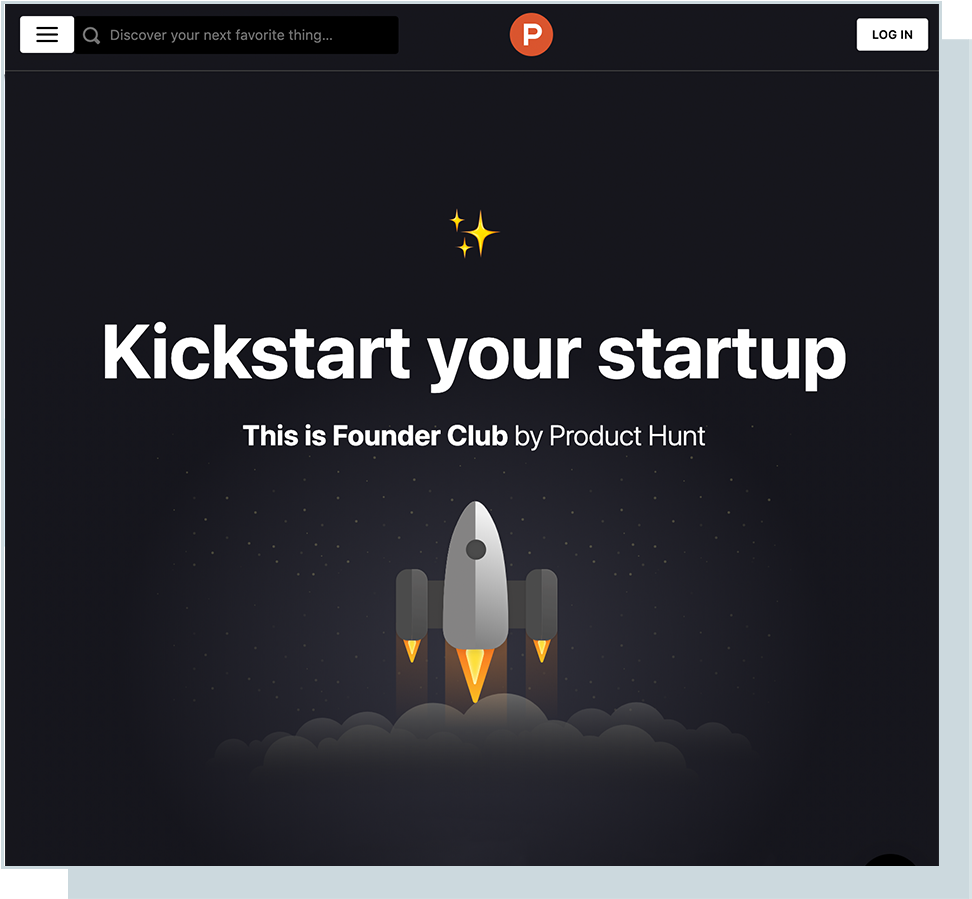The width and height of the screenshot is (972, 899).
Task: Click the right booster's small flame
Action: coord(541,651)
